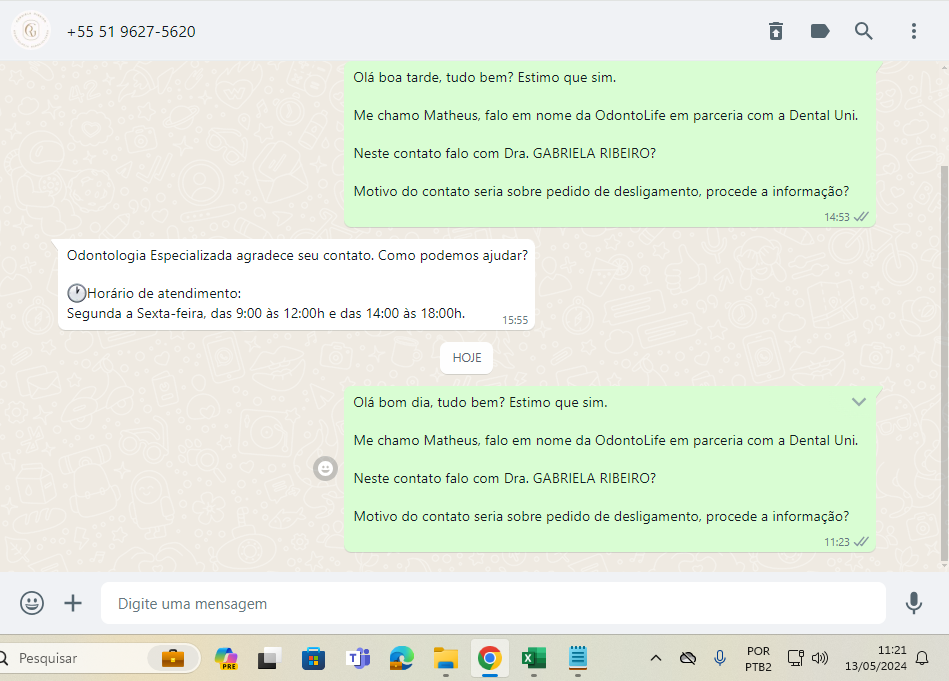
Task: Open Microsoft Teams from the taskbar
Action: click(x=358, y=658)
